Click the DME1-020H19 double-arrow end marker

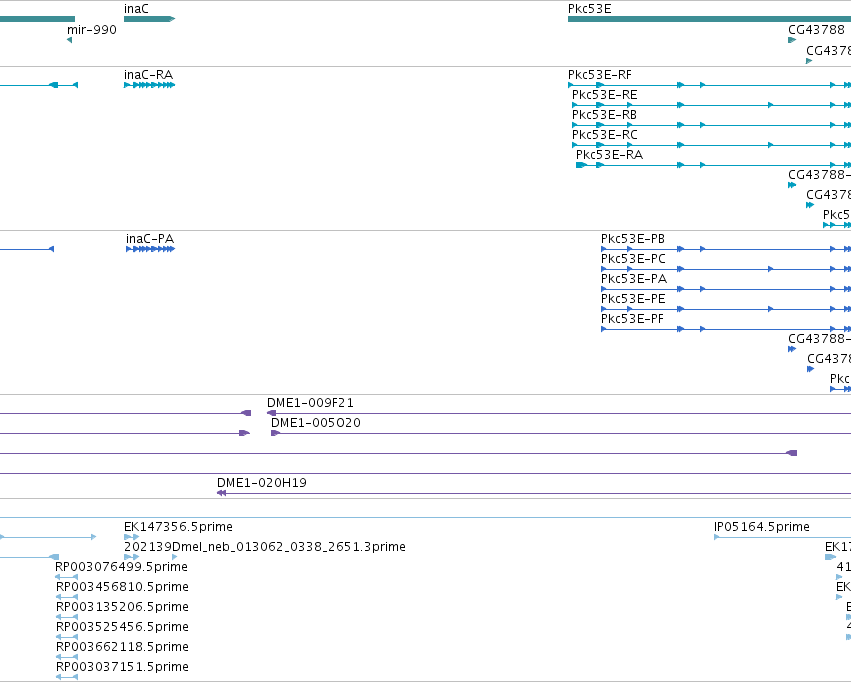coord(221,493)
